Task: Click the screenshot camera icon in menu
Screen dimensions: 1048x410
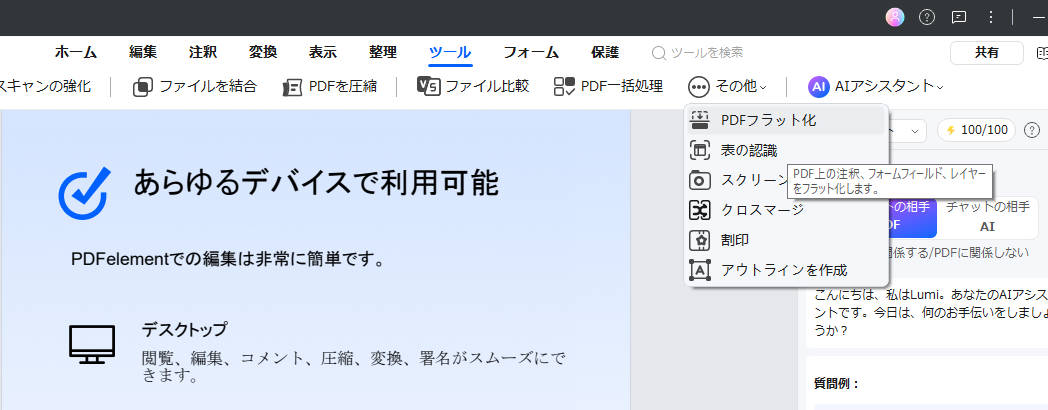Action: [700, 180]
